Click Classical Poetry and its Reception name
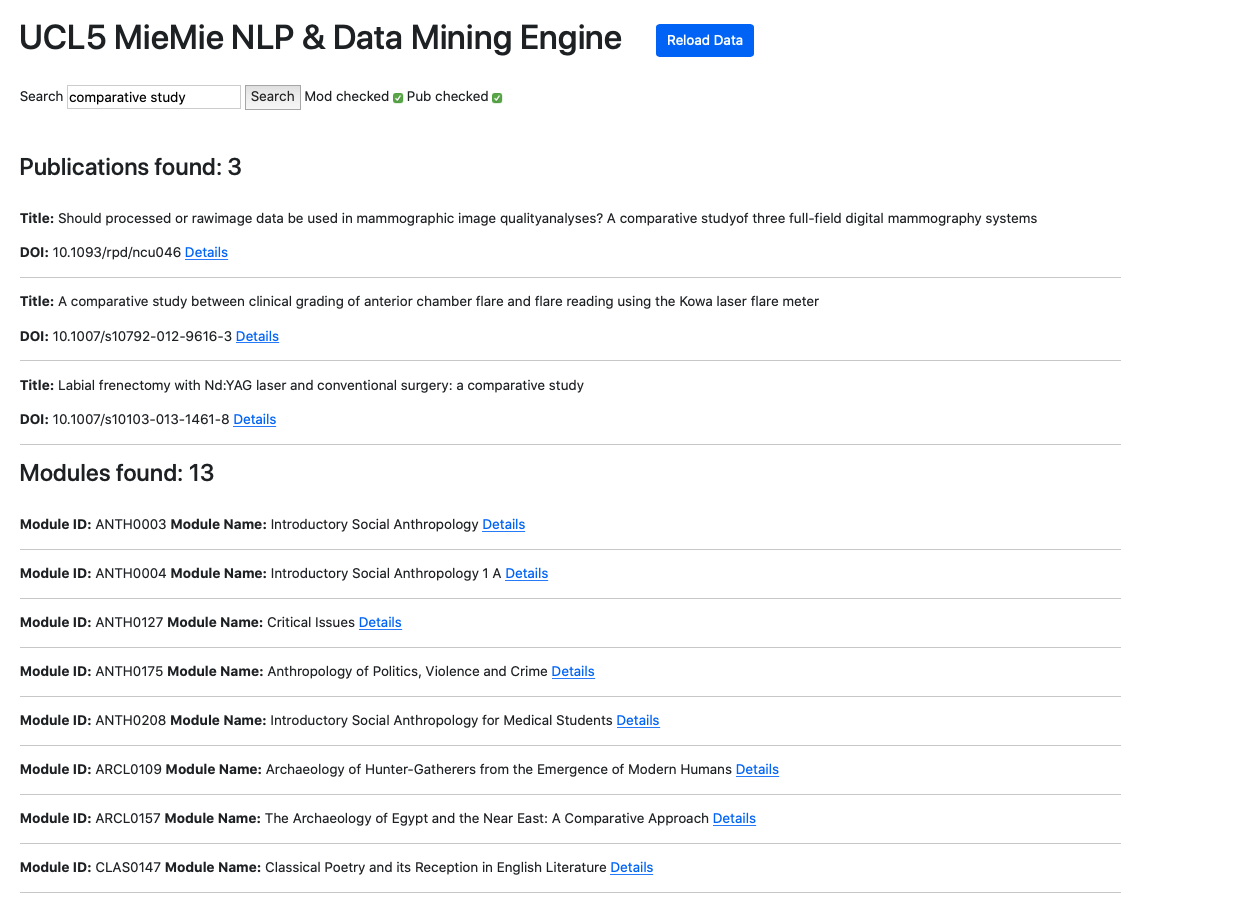The width and height of the screenshot is (1238, 910). point(436,867)
